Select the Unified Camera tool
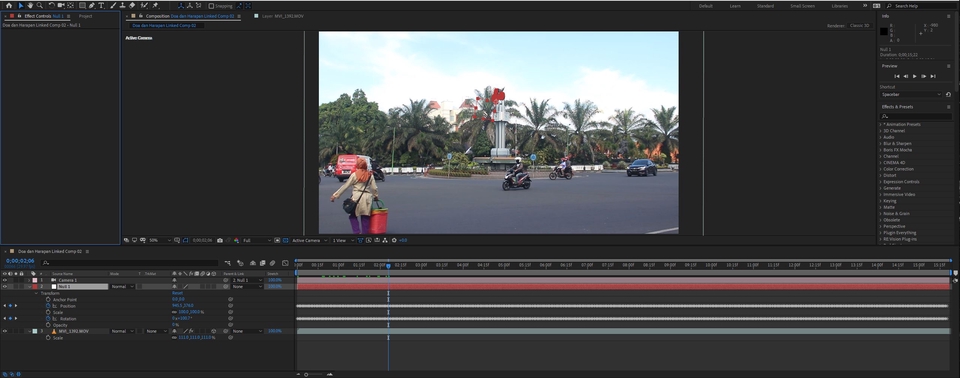 click(x=61, y=6)
